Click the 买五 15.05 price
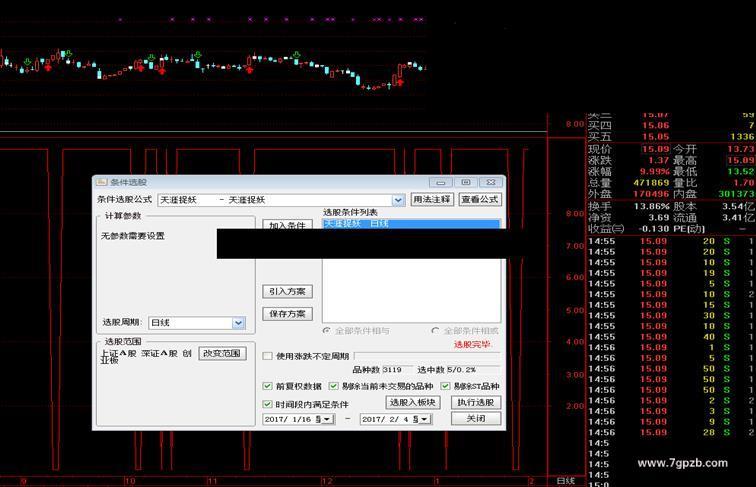This screenshot has height=487, width=756. (x=656, y=137)
